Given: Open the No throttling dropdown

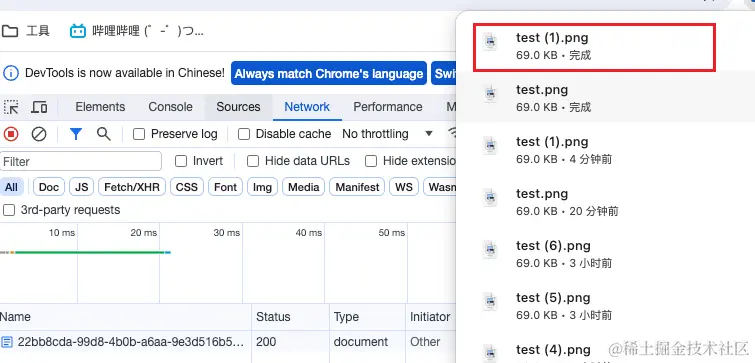Looking at the screenshot, I should (387, 134).
